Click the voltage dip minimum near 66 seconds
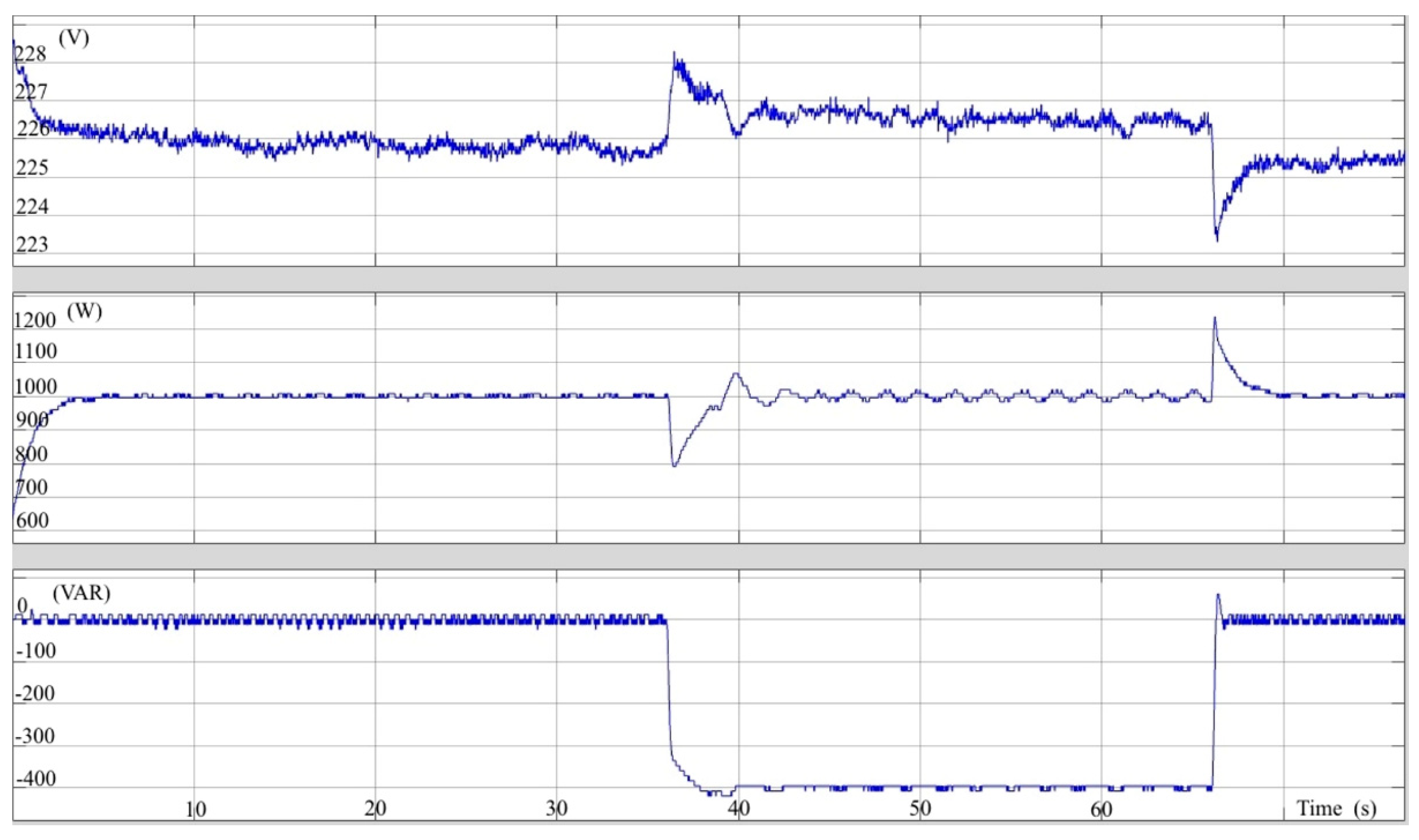This screenshot has height=840, width=1419. pyautogui.click(x=1217, y=240)
